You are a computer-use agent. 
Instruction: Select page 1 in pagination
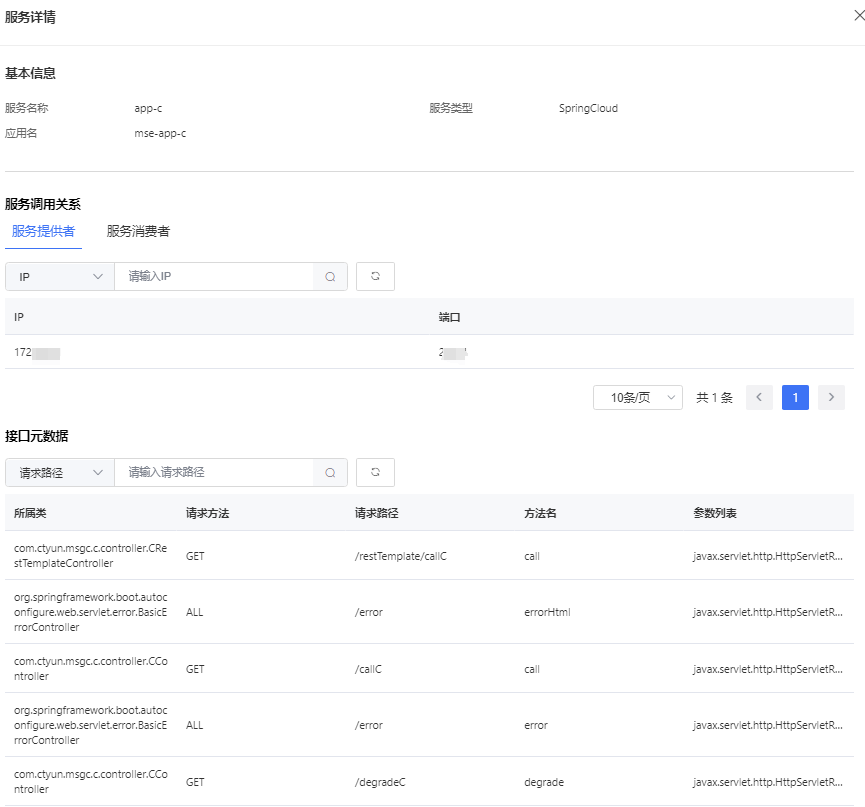pos(795,398)
